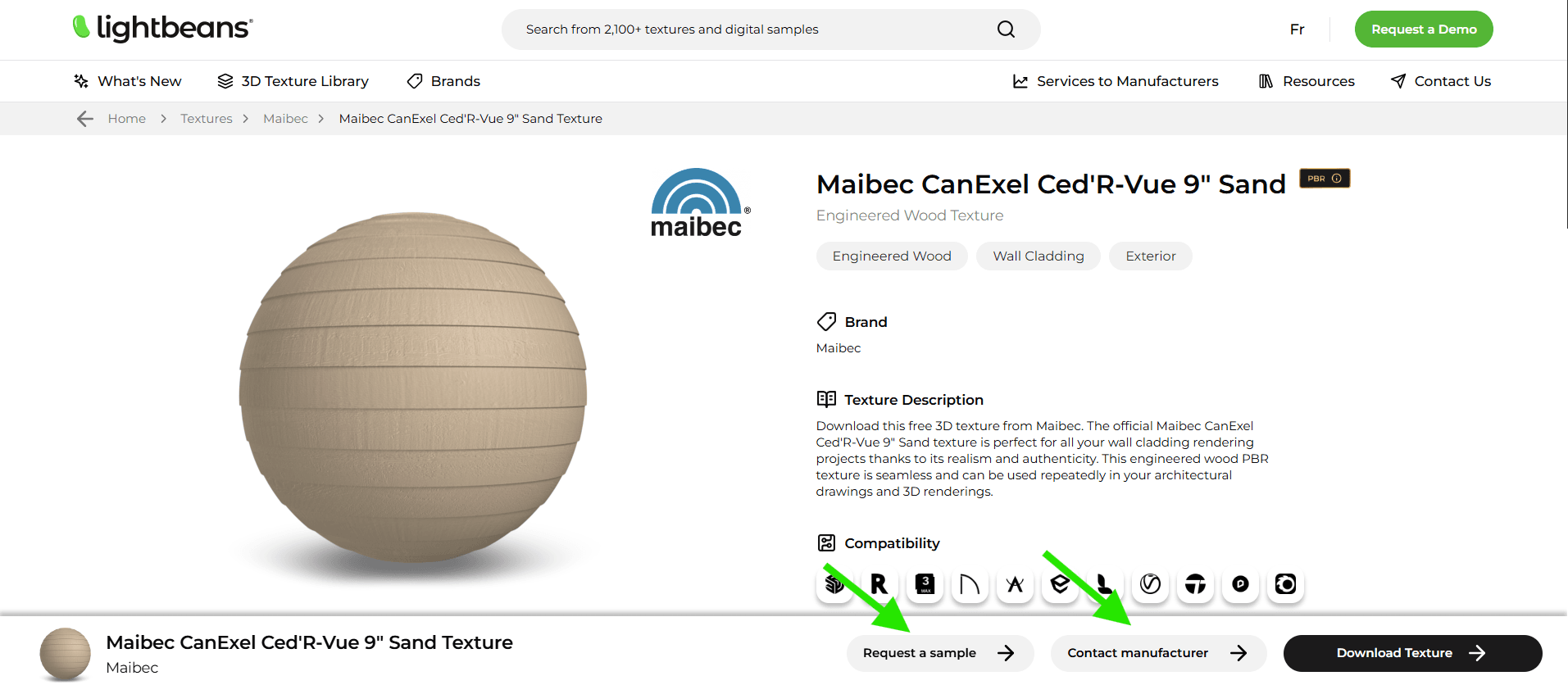Open the What's New menu
The height and width of the screenshot is (685, 1568).
coord(127,81)
